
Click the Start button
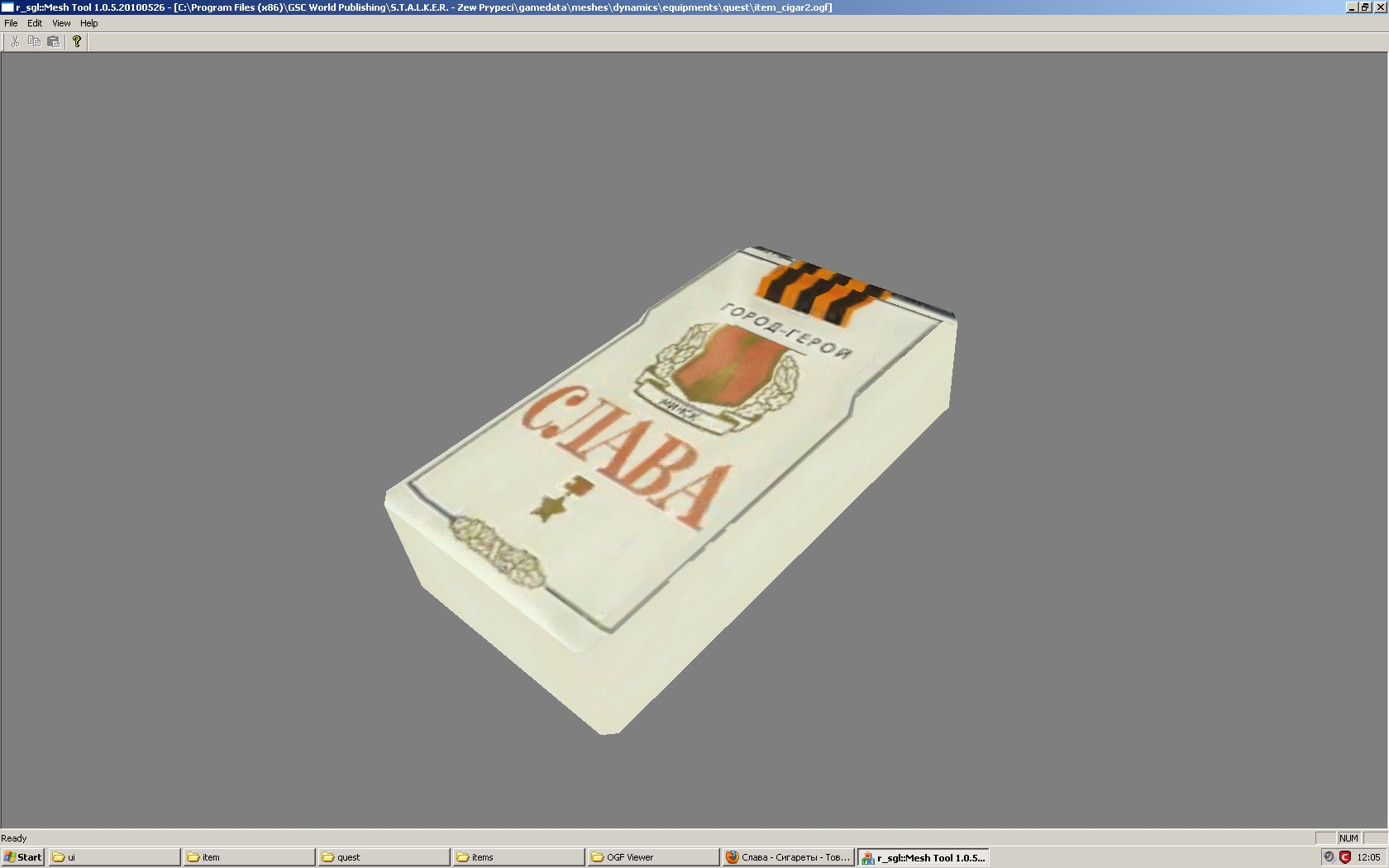[22, 857]
